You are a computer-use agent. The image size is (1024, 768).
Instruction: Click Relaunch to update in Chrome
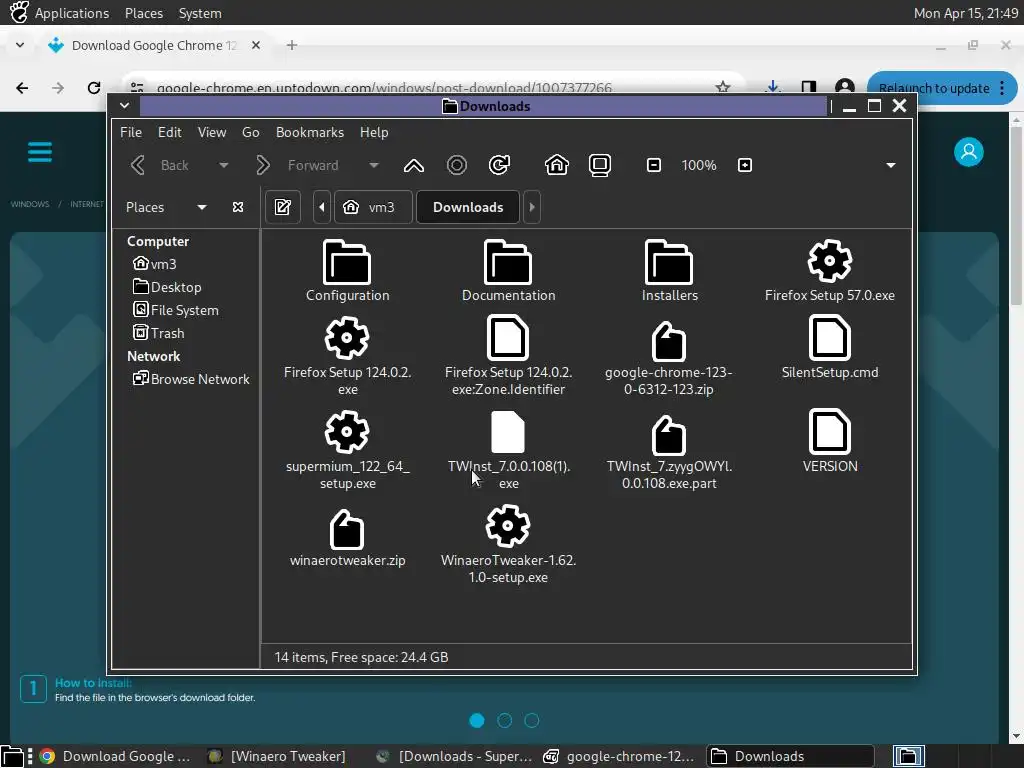point(934,88)
